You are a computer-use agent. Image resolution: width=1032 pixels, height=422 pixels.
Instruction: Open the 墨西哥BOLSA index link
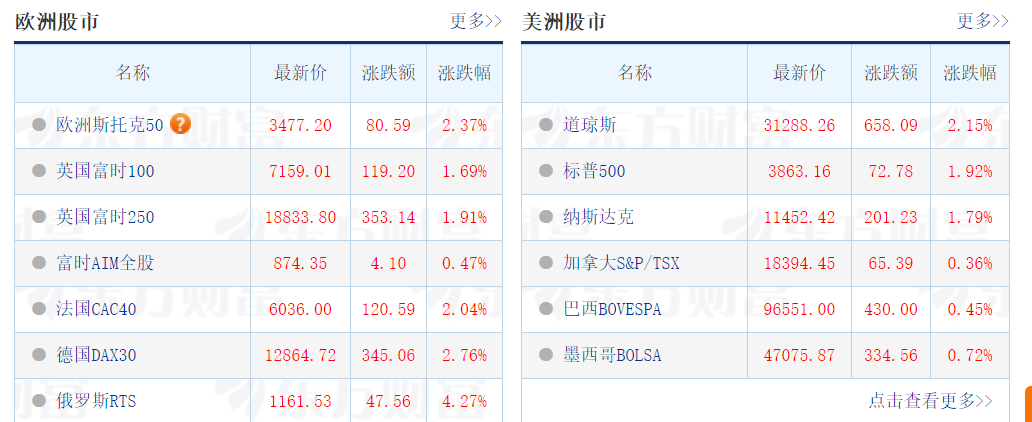pos(612,355)
